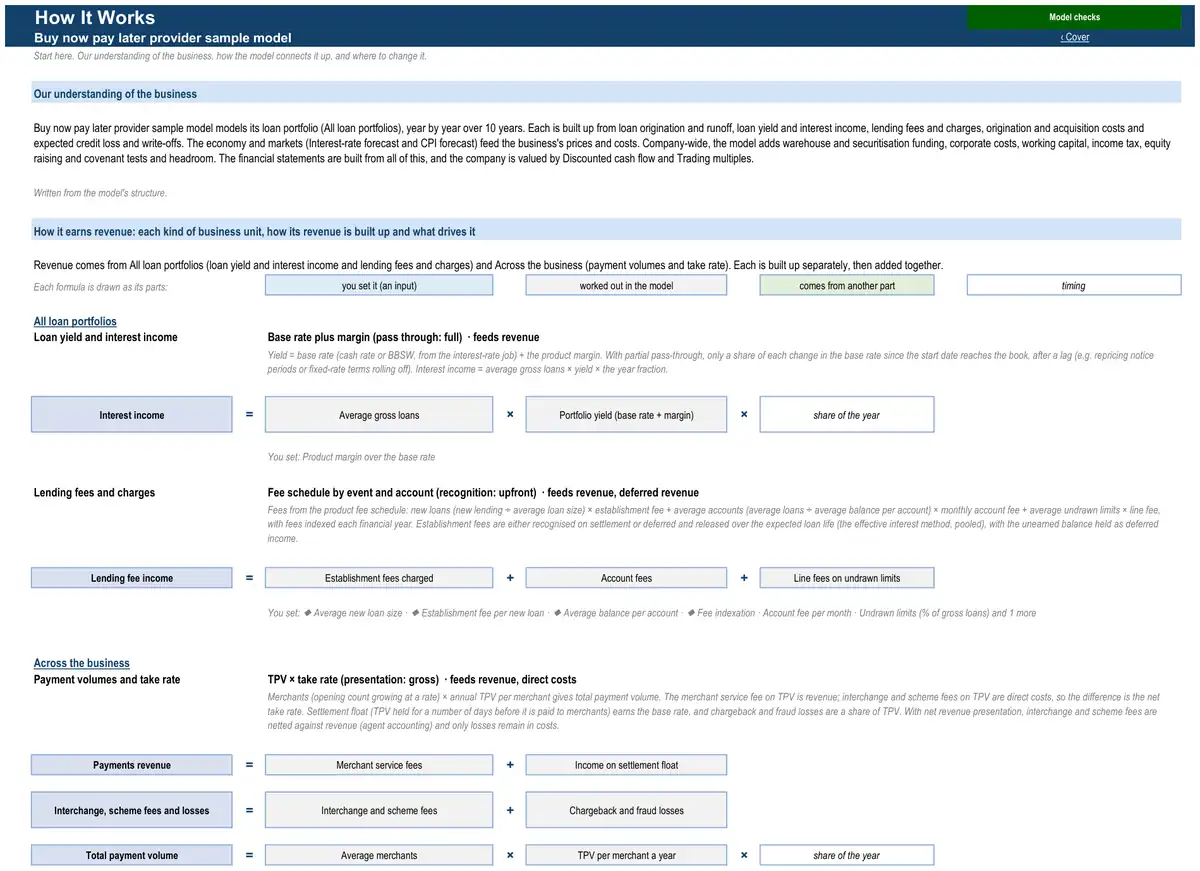Viewport: 1200px width, 871px height.
Task: Click the 'Start here. Our understanding' intro line
Action: point(230,56)
